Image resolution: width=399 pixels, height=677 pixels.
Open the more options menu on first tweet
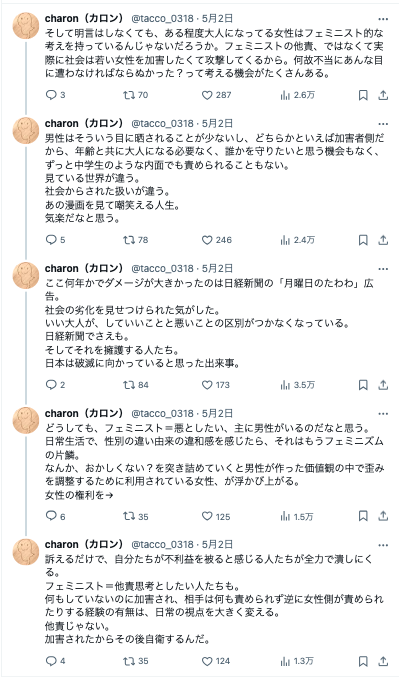(383, 19)
